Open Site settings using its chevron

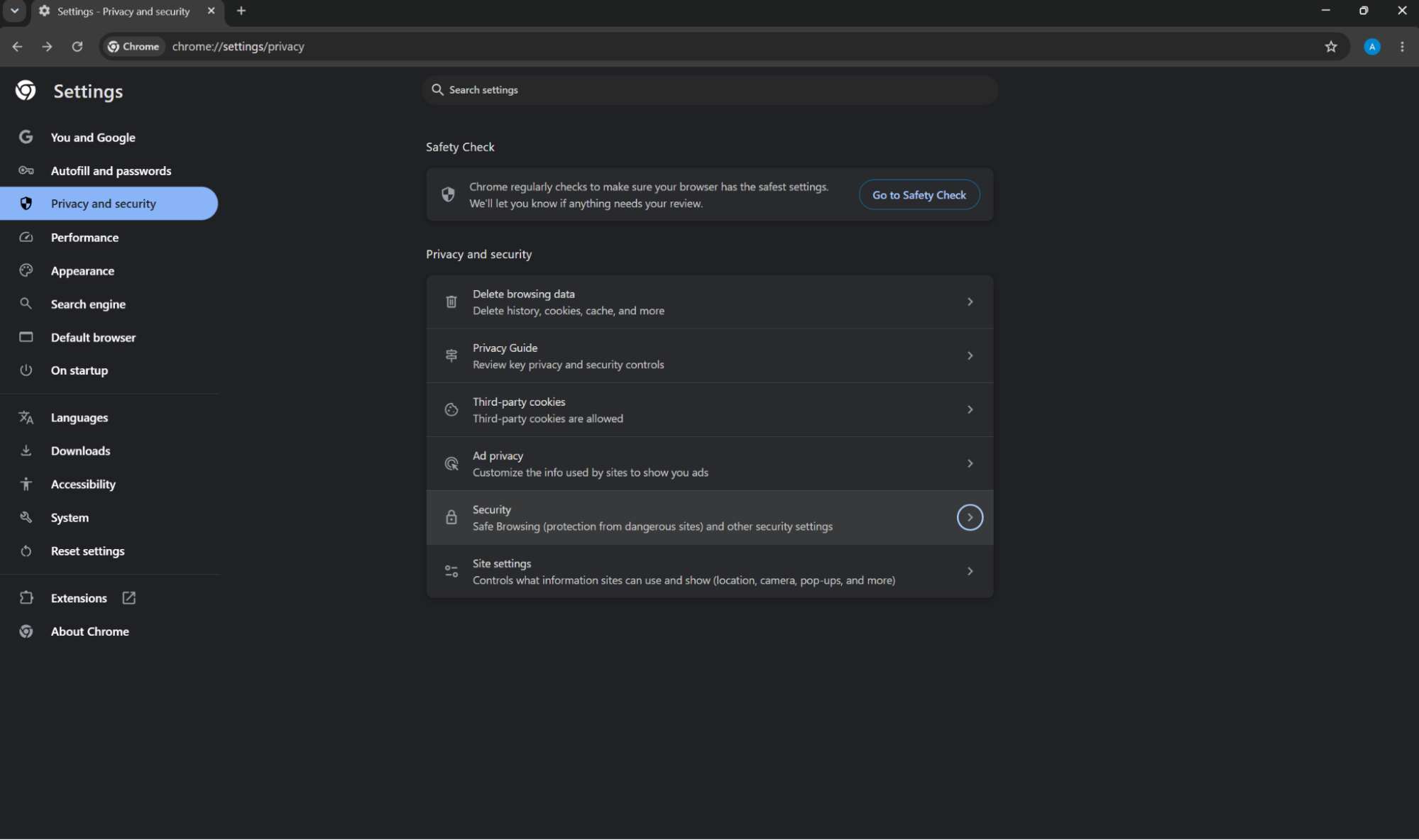(970, 571)
